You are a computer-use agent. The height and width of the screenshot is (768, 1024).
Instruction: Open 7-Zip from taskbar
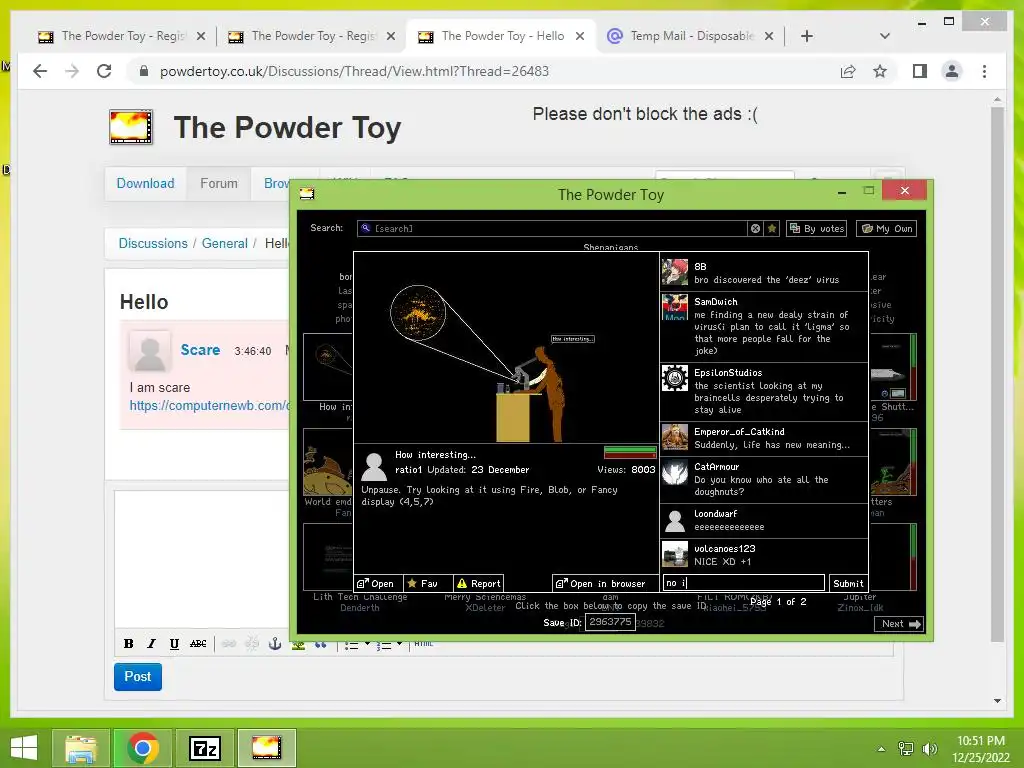click(x=204, y=748)
